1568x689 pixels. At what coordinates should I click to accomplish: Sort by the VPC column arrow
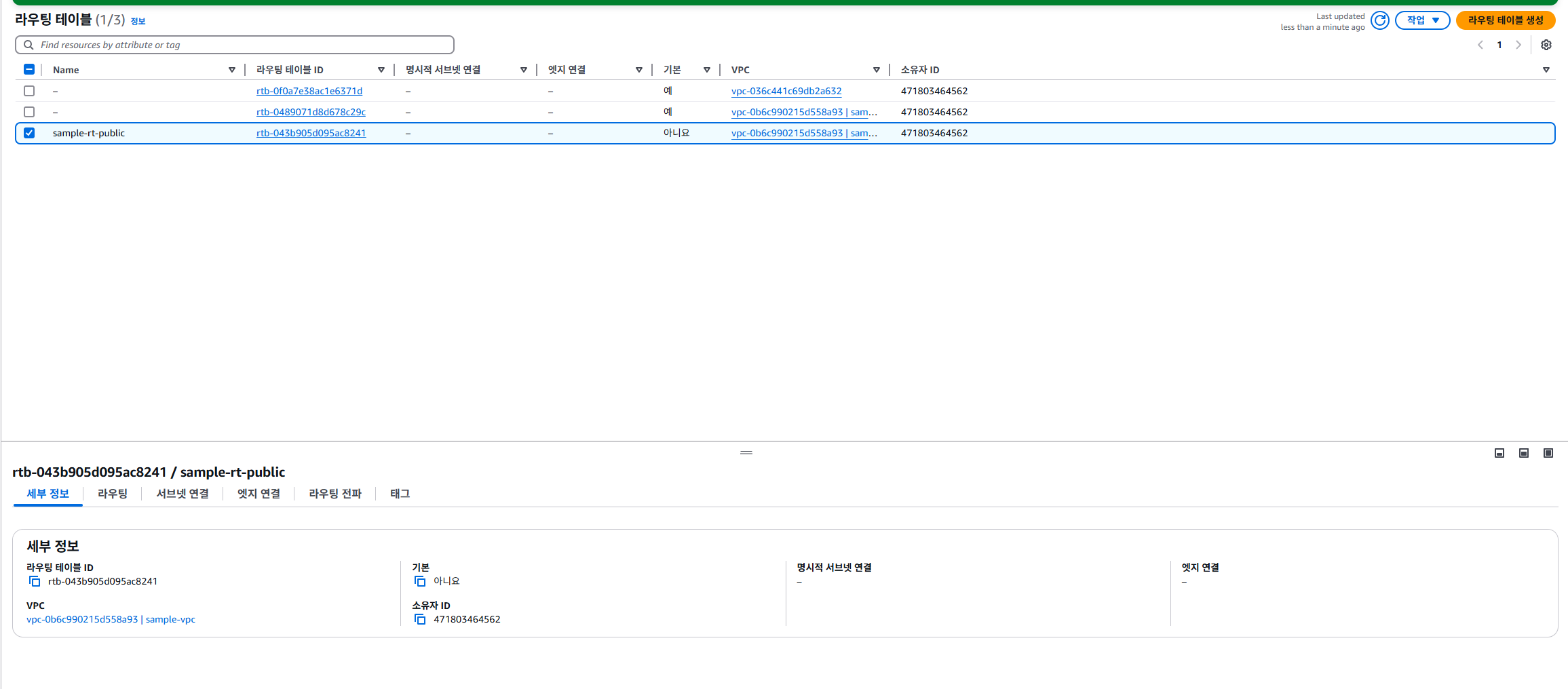(876, 70)
